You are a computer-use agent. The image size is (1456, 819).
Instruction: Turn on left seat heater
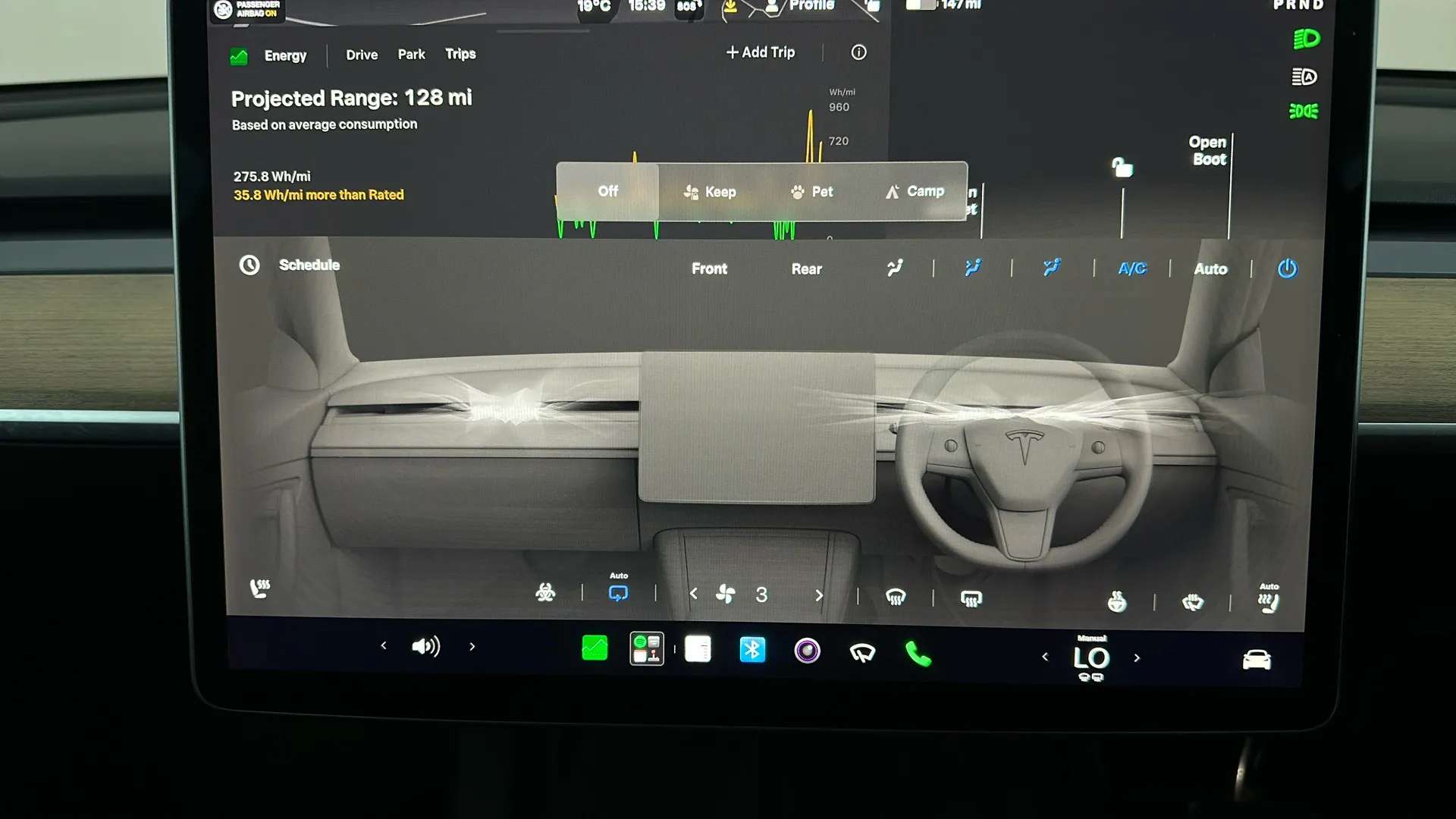point(260,588)
